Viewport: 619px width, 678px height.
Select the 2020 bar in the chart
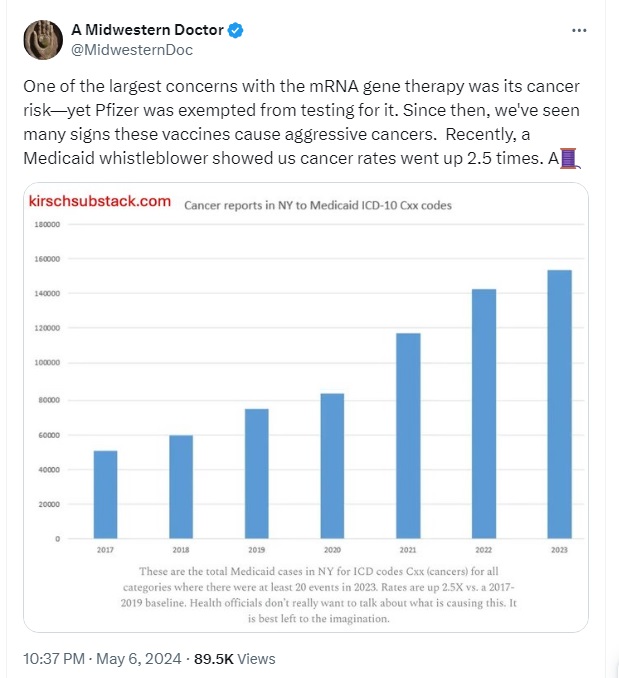(x=332, y=466)
